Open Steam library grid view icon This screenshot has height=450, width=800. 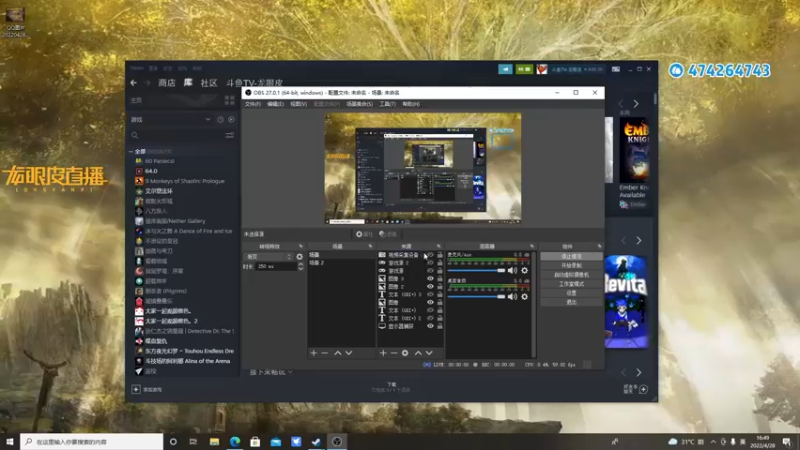(230, 100)
